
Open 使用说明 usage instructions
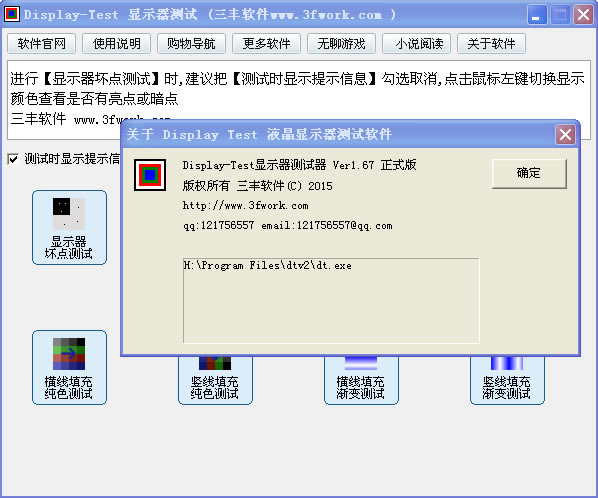pos(117,44)
